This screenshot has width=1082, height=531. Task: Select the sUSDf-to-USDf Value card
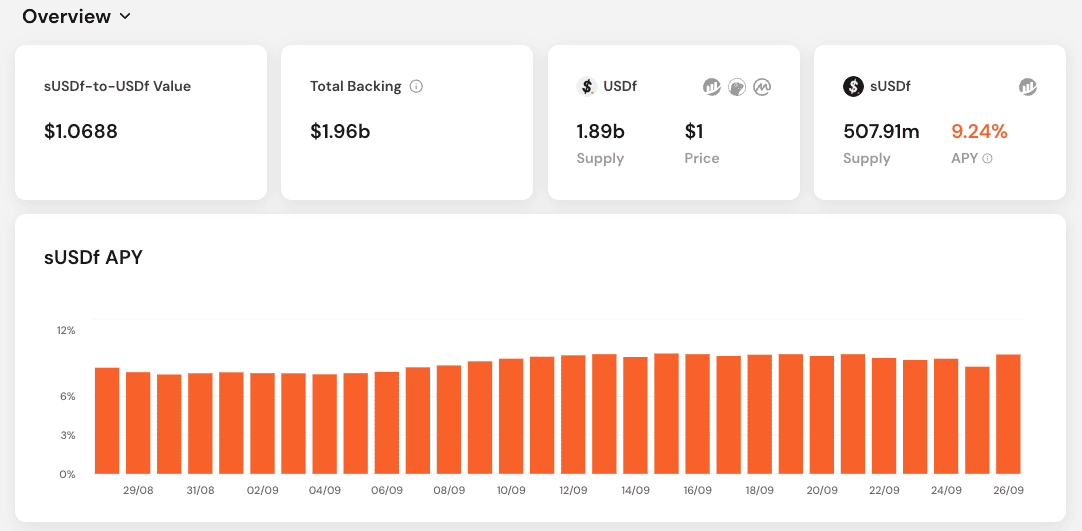[x=141, y=122]
